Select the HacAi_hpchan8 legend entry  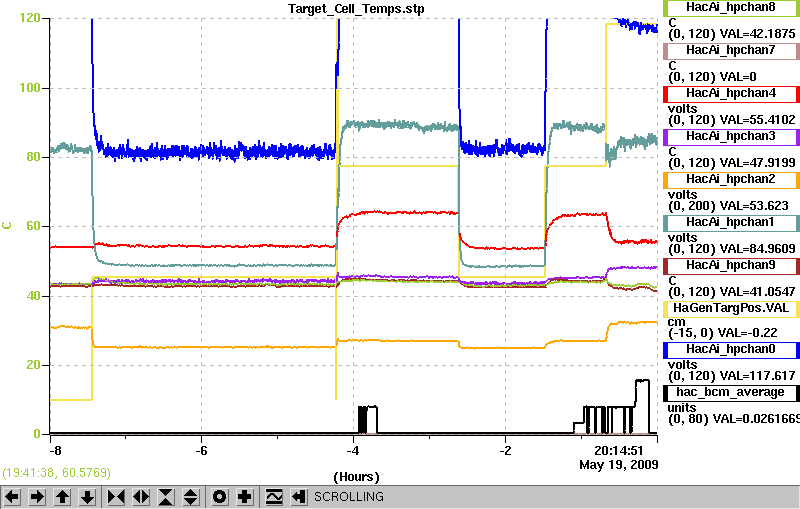pyautogui.click(x=731, y=7)
